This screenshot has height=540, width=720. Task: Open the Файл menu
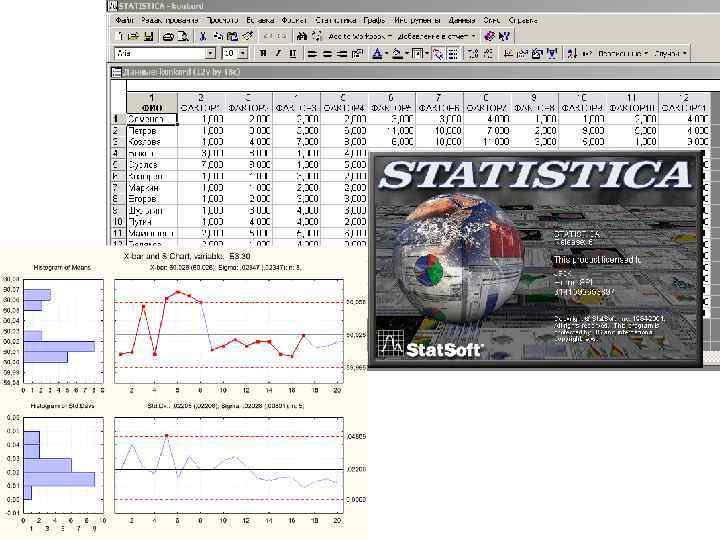pos(124,20)
